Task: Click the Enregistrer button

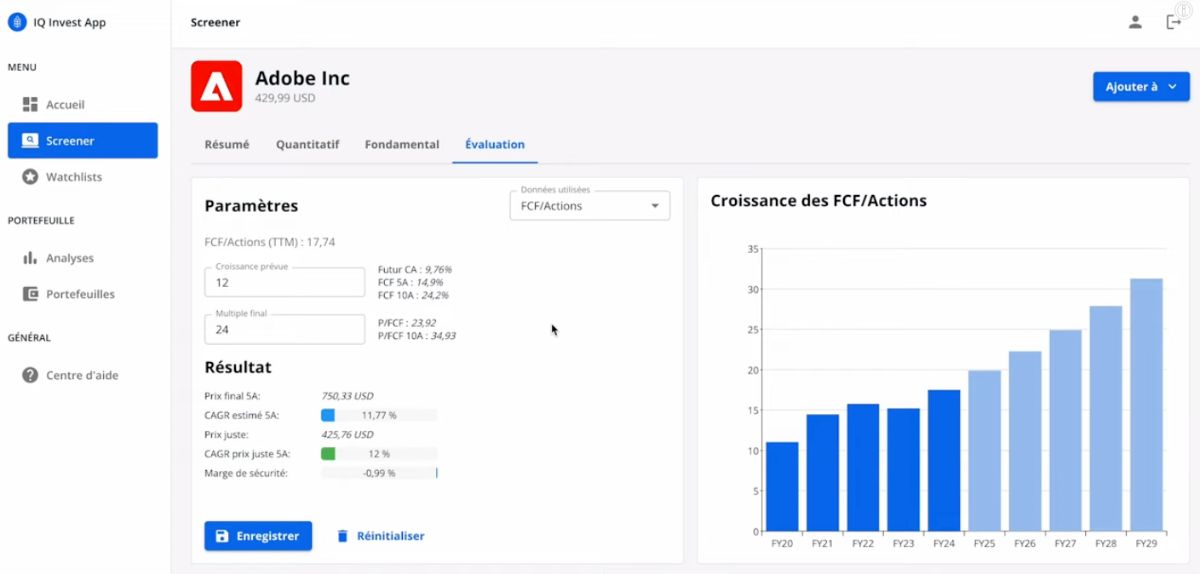Action: pos(258,536)
